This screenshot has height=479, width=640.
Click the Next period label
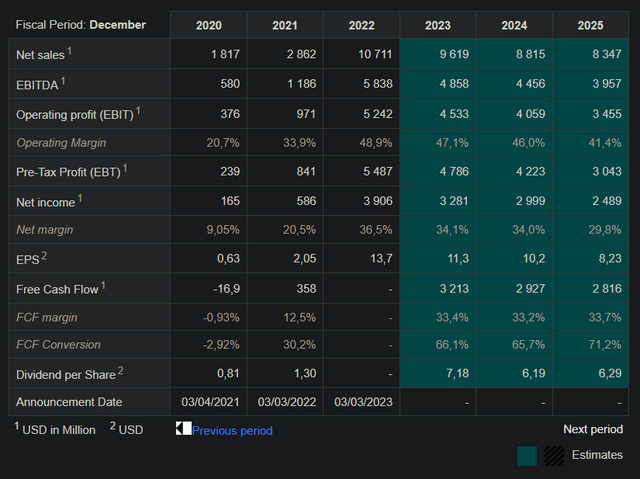pyautogui.click(x=593, y=429)
